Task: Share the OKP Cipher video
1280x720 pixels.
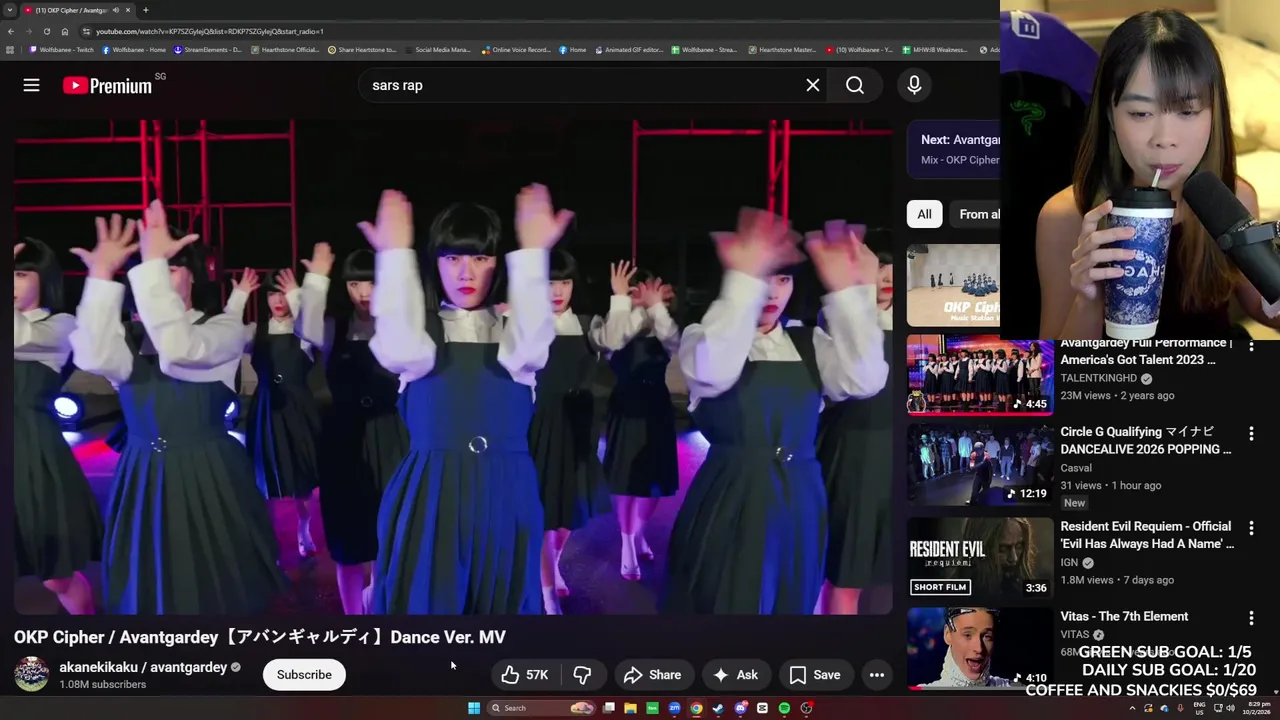Action: pos(652,675)
